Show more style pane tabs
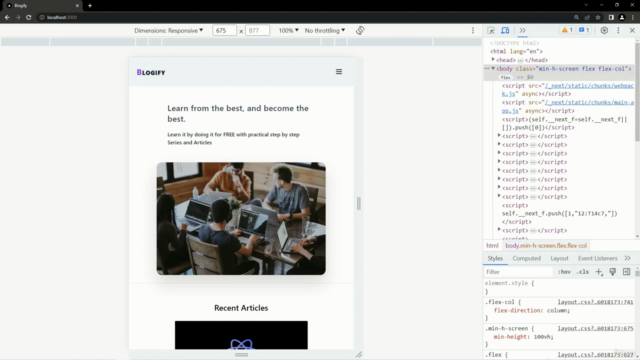Viewport: 640px width, 360px height. click(x=627, y=258)
